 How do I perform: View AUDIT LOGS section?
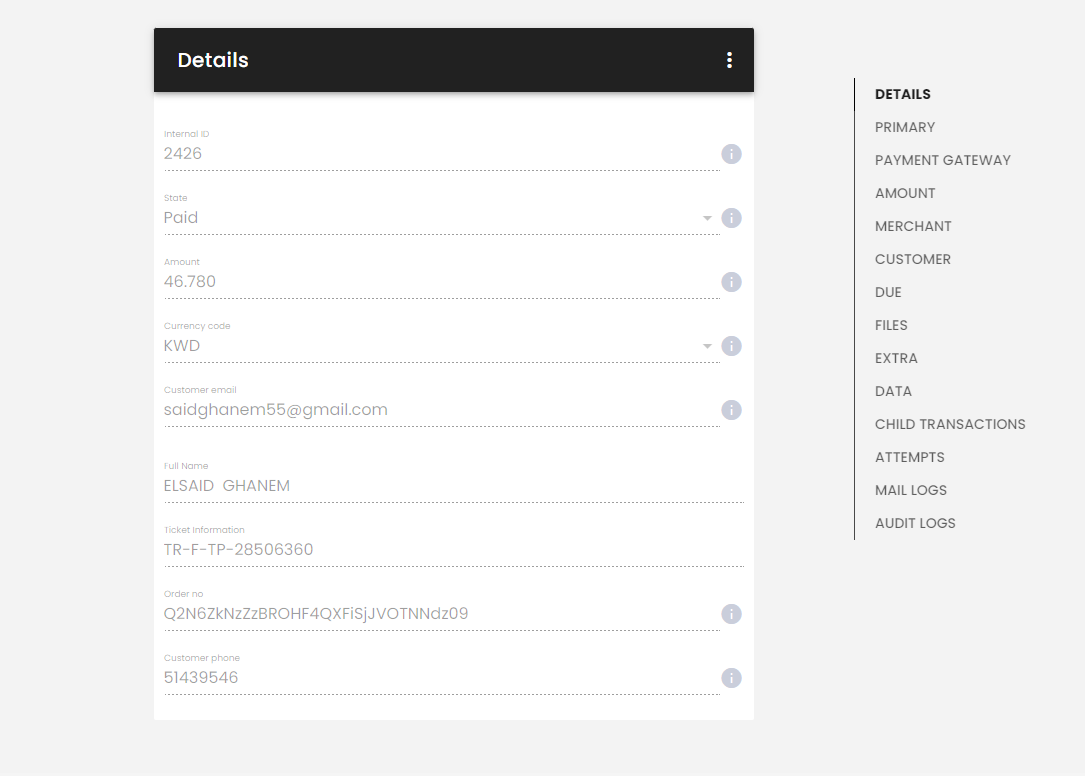coord(915,523)
